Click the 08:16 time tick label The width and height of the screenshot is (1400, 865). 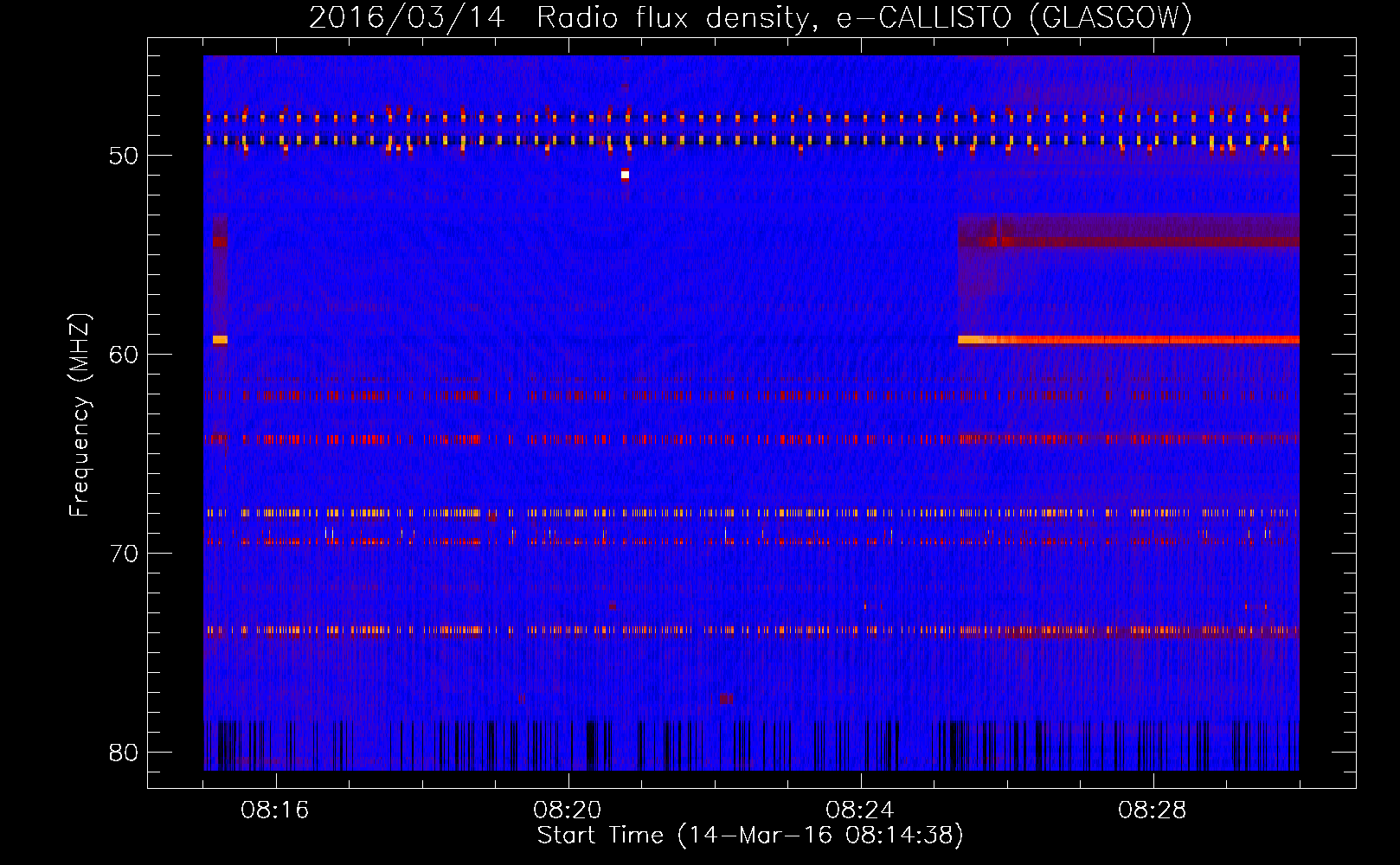tap(275, 811)
